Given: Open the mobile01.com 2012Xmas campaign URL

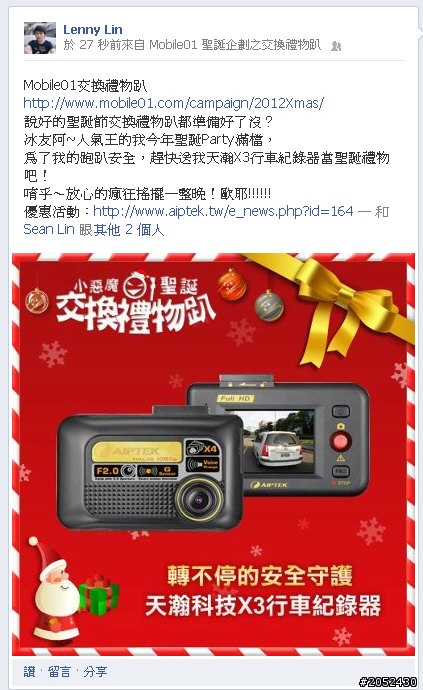Looking at the screenshot, I should pyautogui.click(x=173, y=103).
